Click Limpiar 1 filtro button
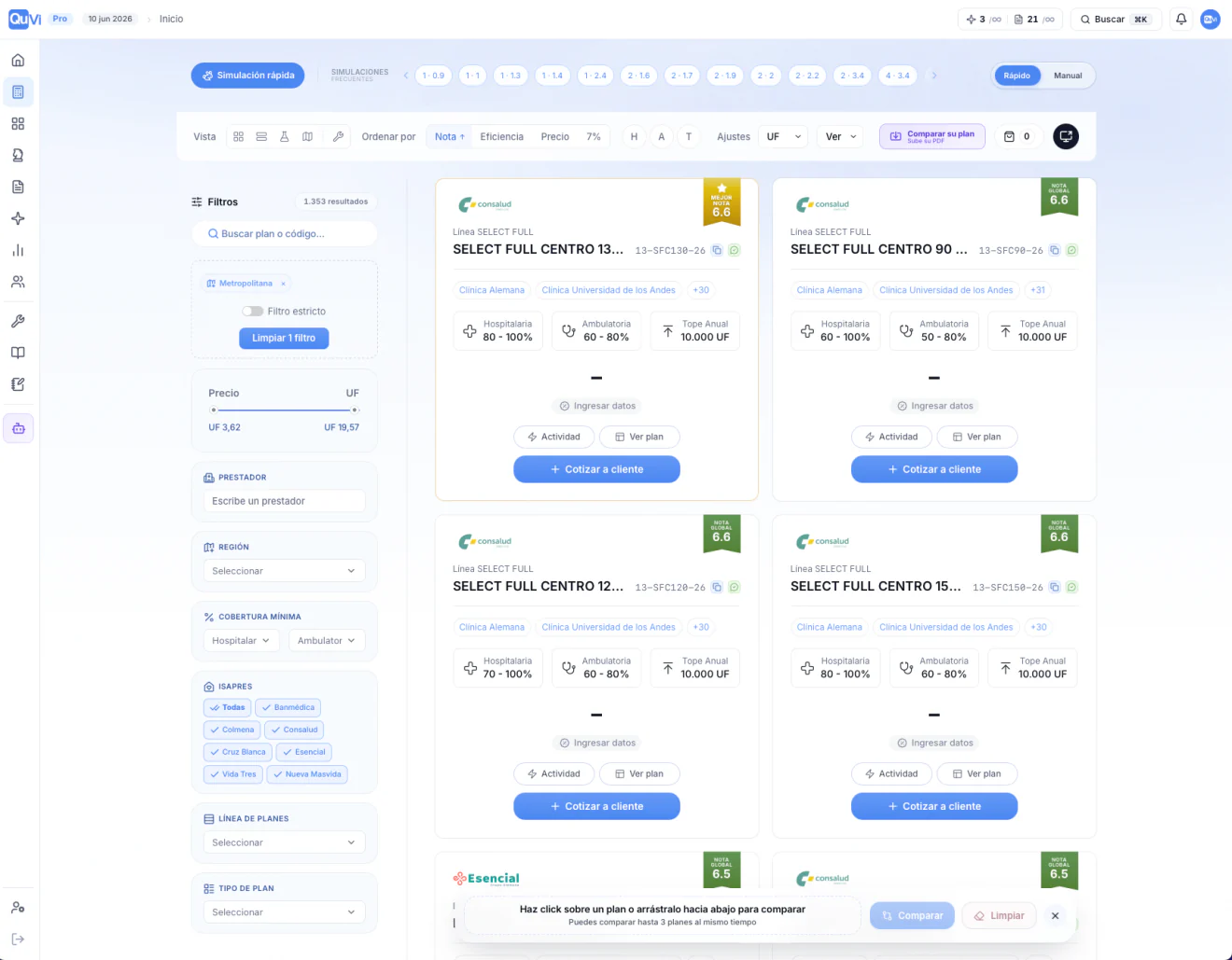1232x960 pixels. [x=284, y=339]
